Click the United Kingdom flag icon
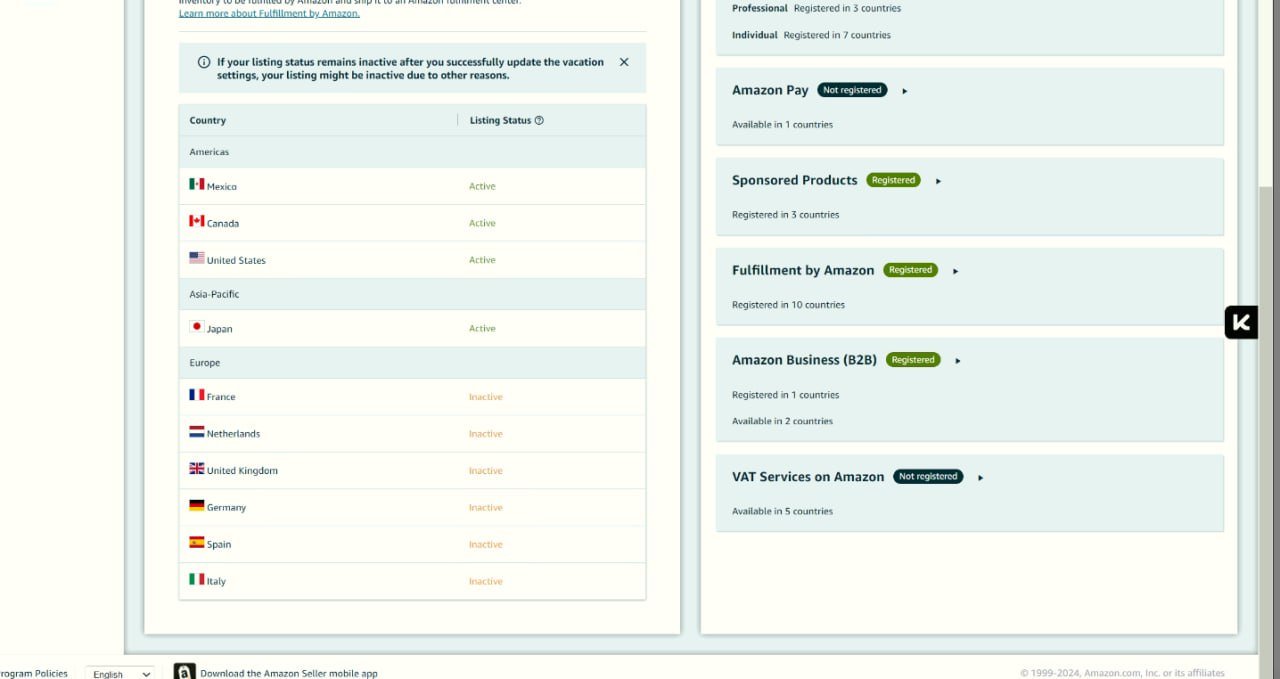Screen dimensions: 1280x679 [197, 468]
